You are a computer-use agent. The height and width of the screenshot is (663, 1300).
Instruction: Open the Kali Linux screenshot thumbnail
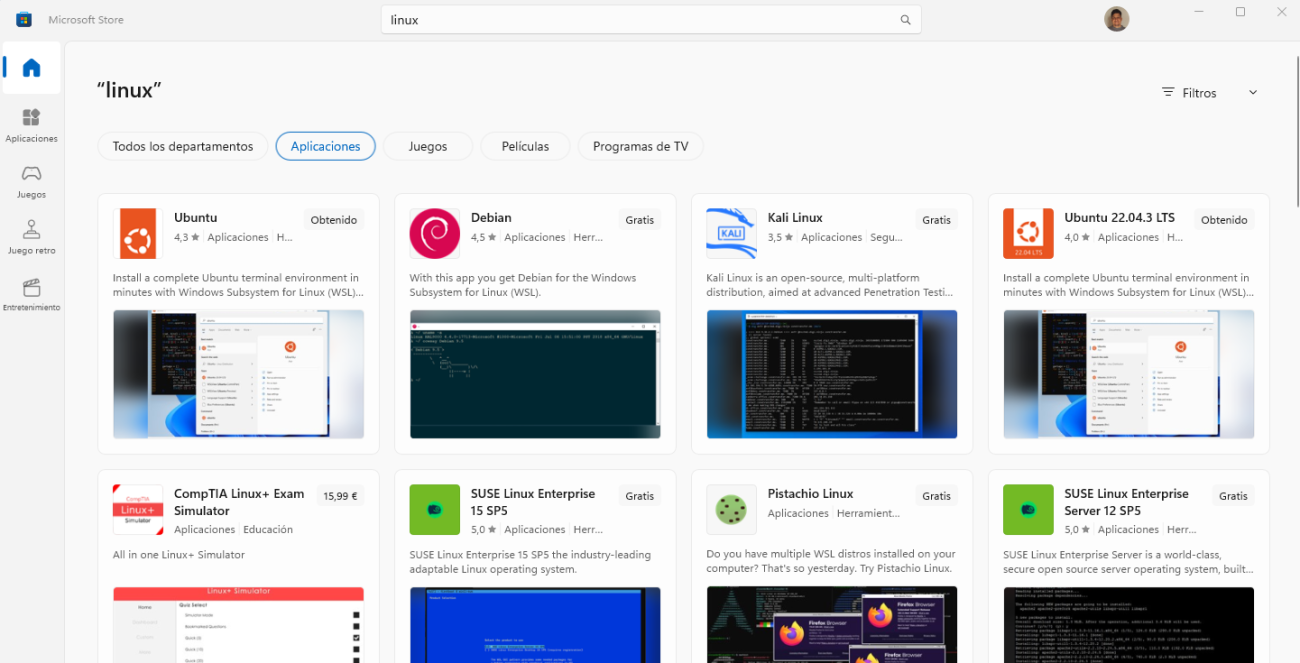click(x=831, y=374)
